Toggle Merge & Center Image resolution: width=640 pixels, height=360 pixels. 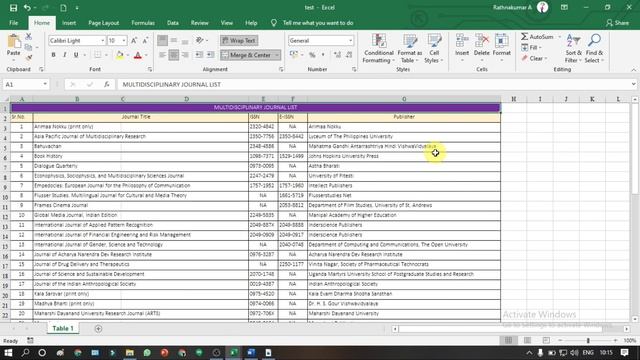coord(247,55)
